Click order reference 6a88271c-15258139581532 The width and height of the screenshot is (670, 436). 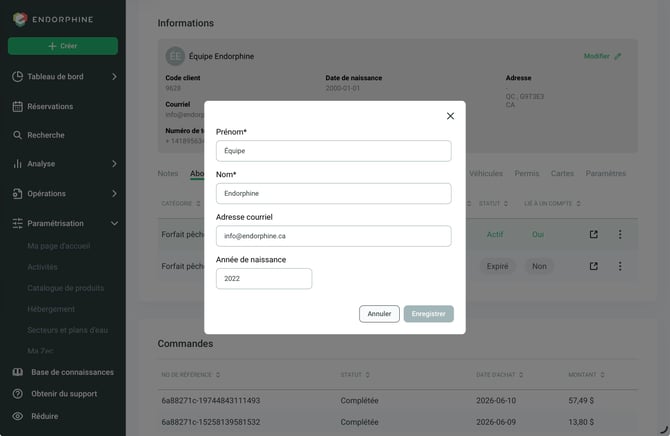[x=211, y=422]
